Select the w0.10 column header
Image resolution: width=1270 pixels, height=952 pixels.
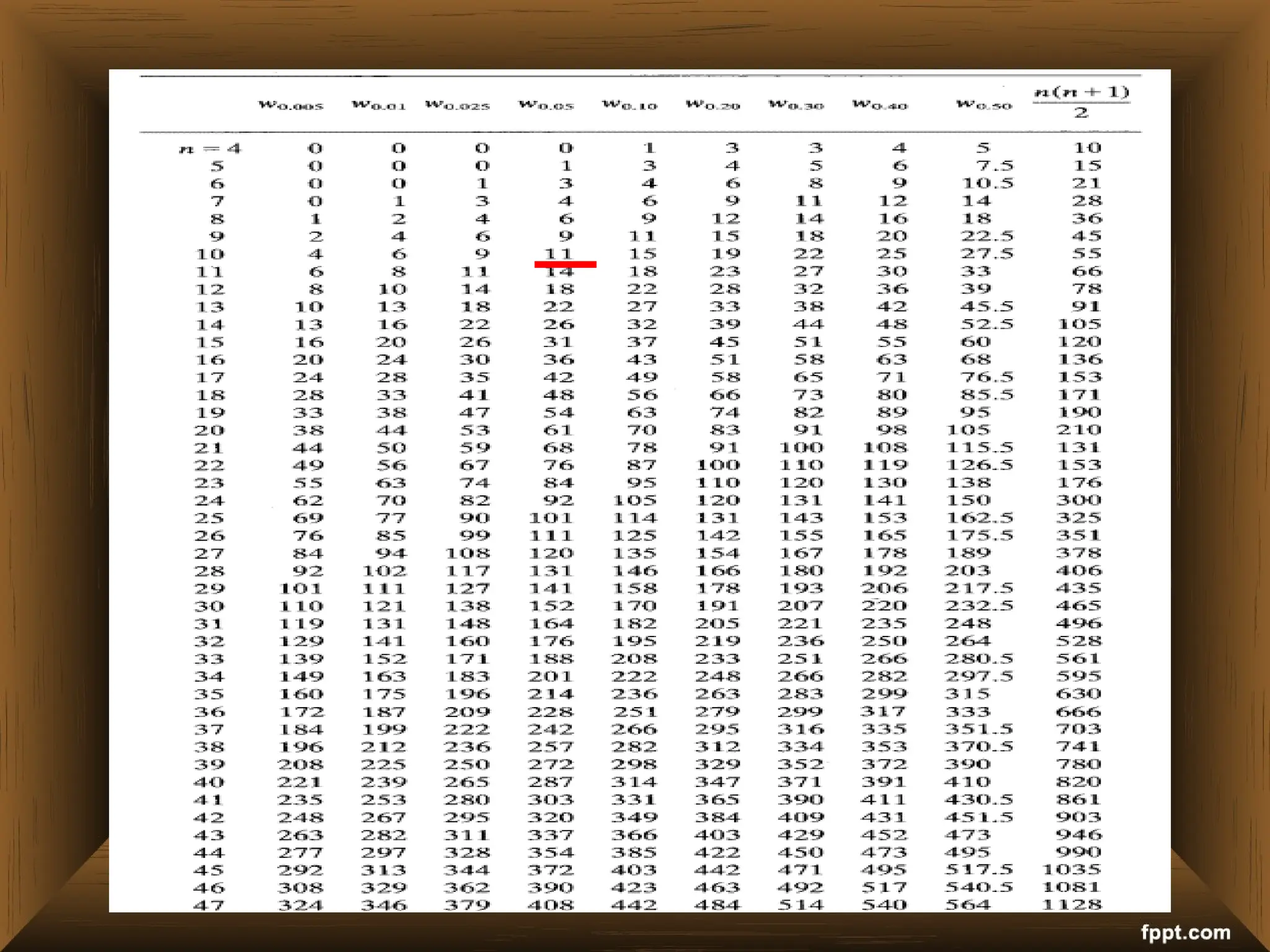[x=630, y=105]
